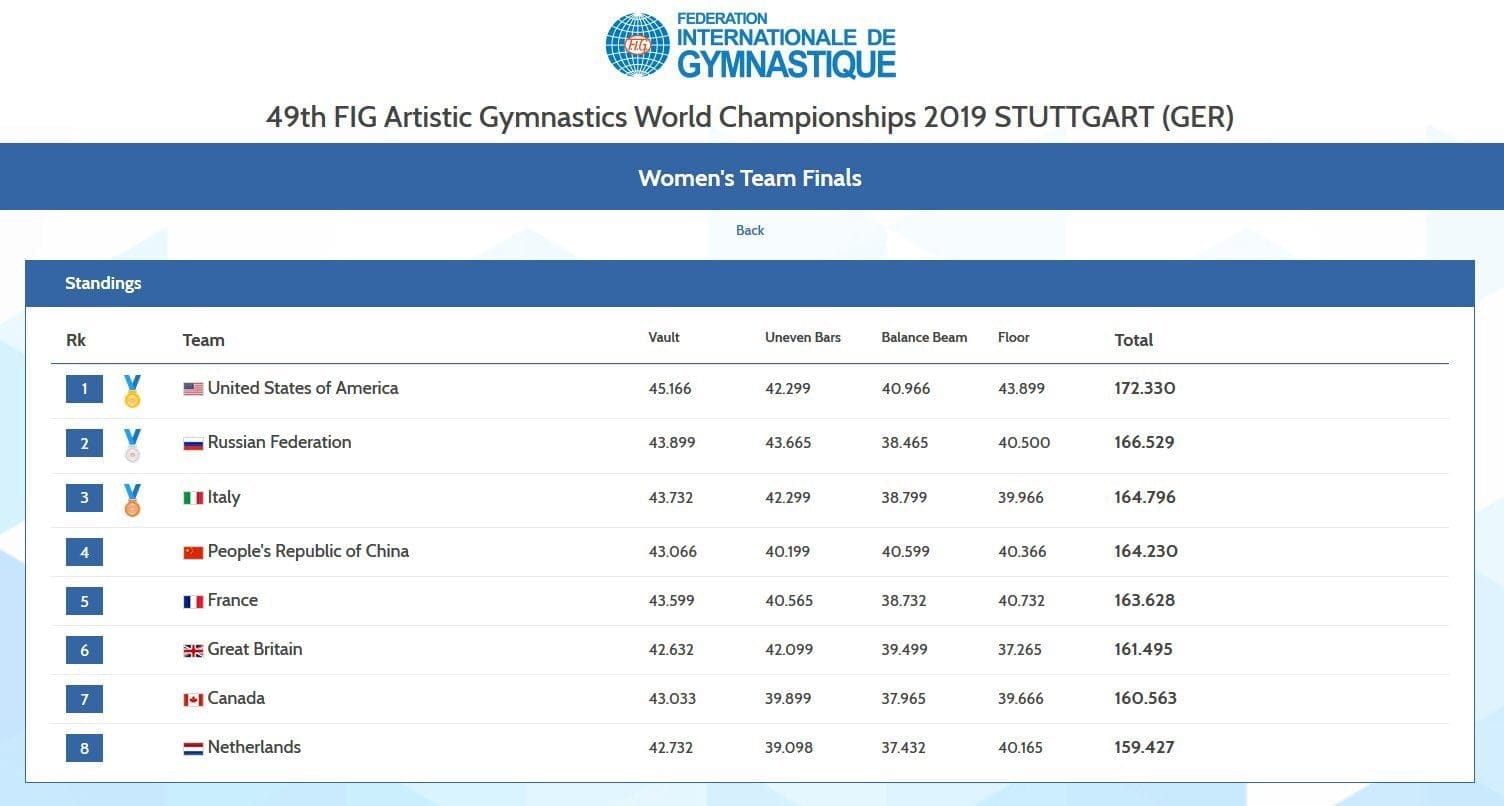1504x806 pixels.
Task: Click the Great Britain flag icon
Action: (x=193, y=650)
